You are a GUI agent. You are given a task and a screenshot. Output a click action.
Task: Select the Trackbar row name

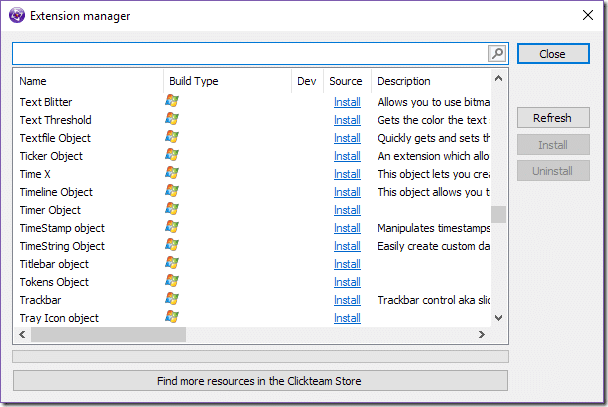40,300
